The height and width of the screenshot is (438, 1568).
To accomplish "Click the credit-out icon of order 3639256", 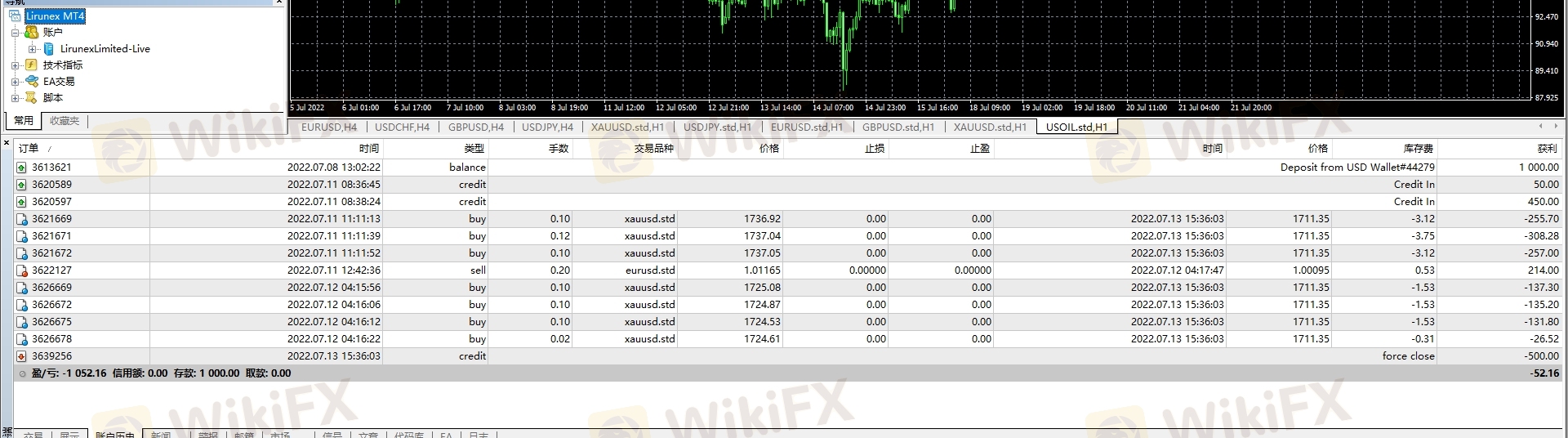I will click(22, 356).
